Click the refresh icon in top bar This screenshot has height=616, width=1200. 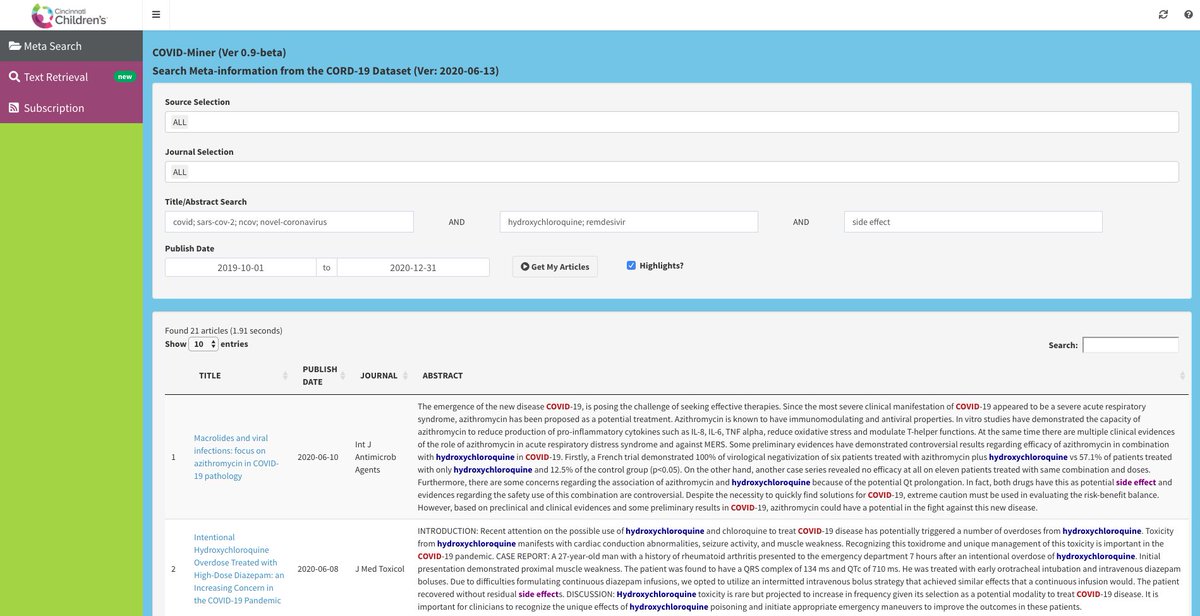click(x=1163, y=15)
